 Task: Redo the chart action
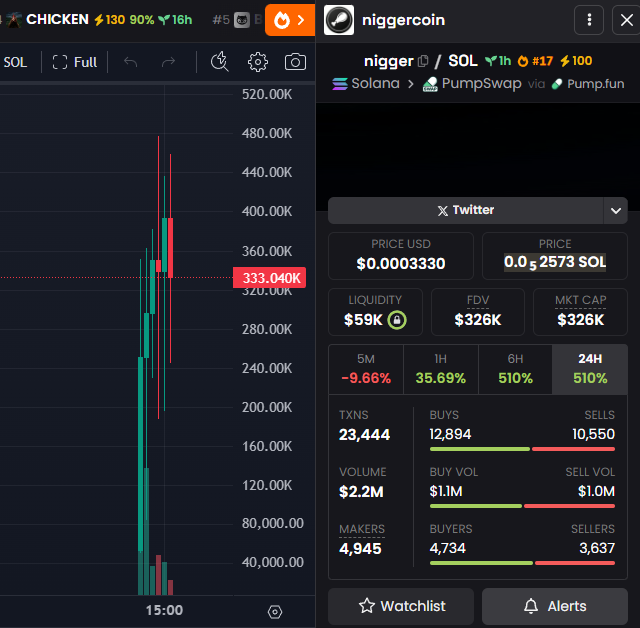[168, 62]
